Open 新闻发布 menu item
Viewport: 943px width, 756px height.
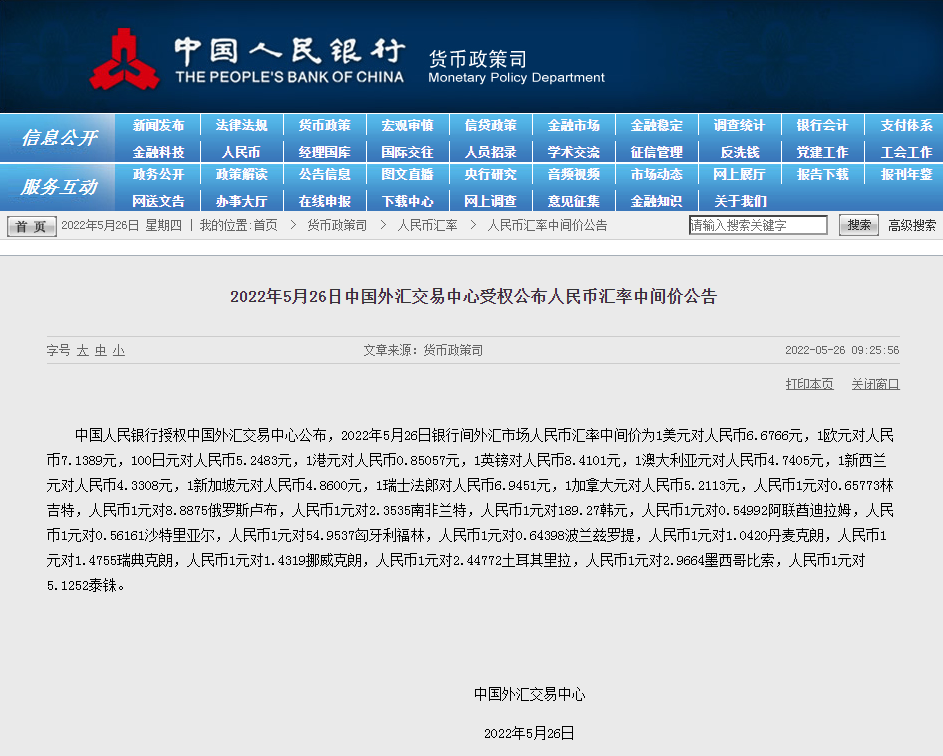158,125
